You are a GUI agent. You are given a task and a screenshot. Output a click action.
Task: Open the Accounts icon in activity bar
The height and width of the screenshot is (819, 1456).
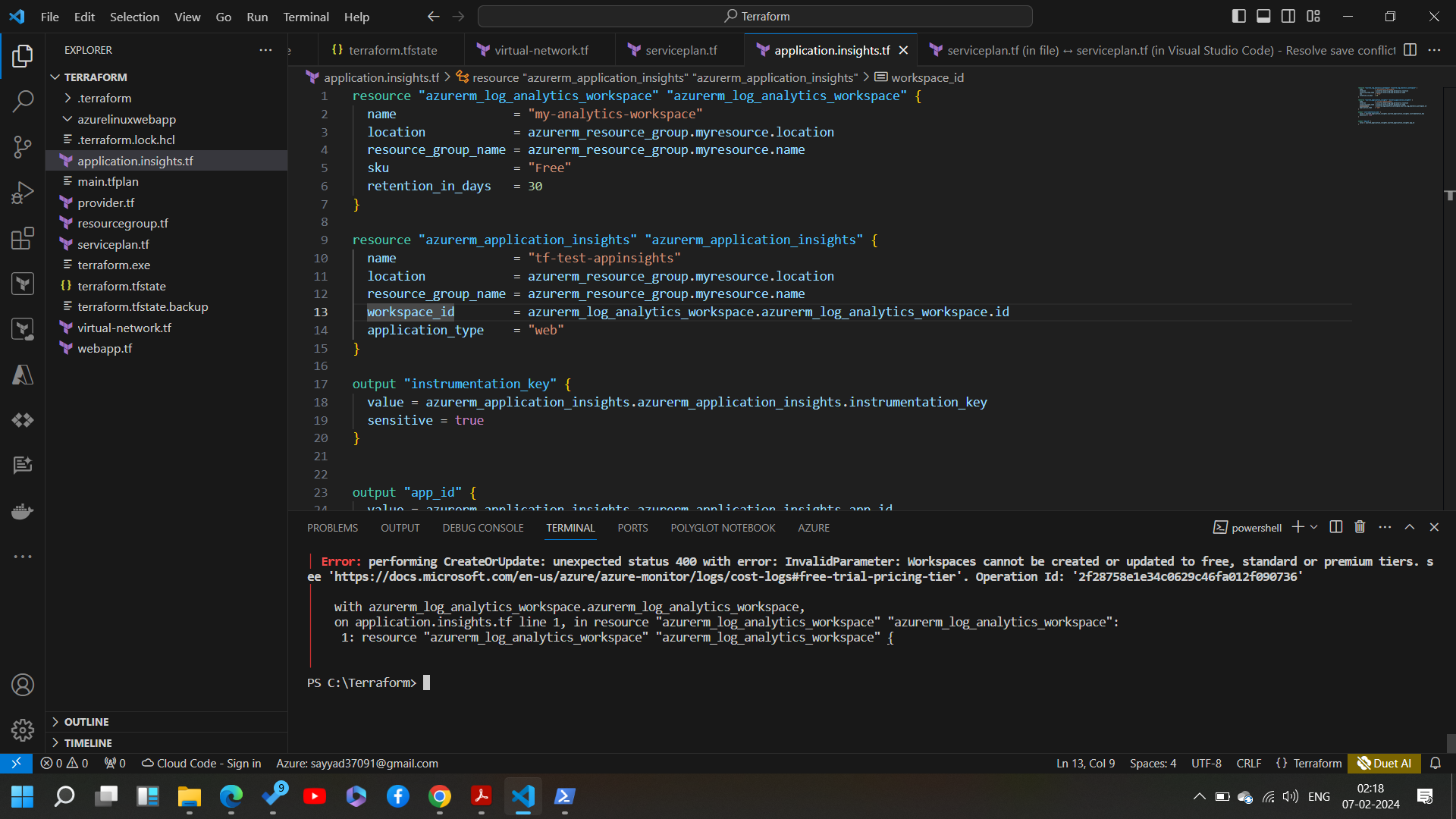tap(23, 685)
